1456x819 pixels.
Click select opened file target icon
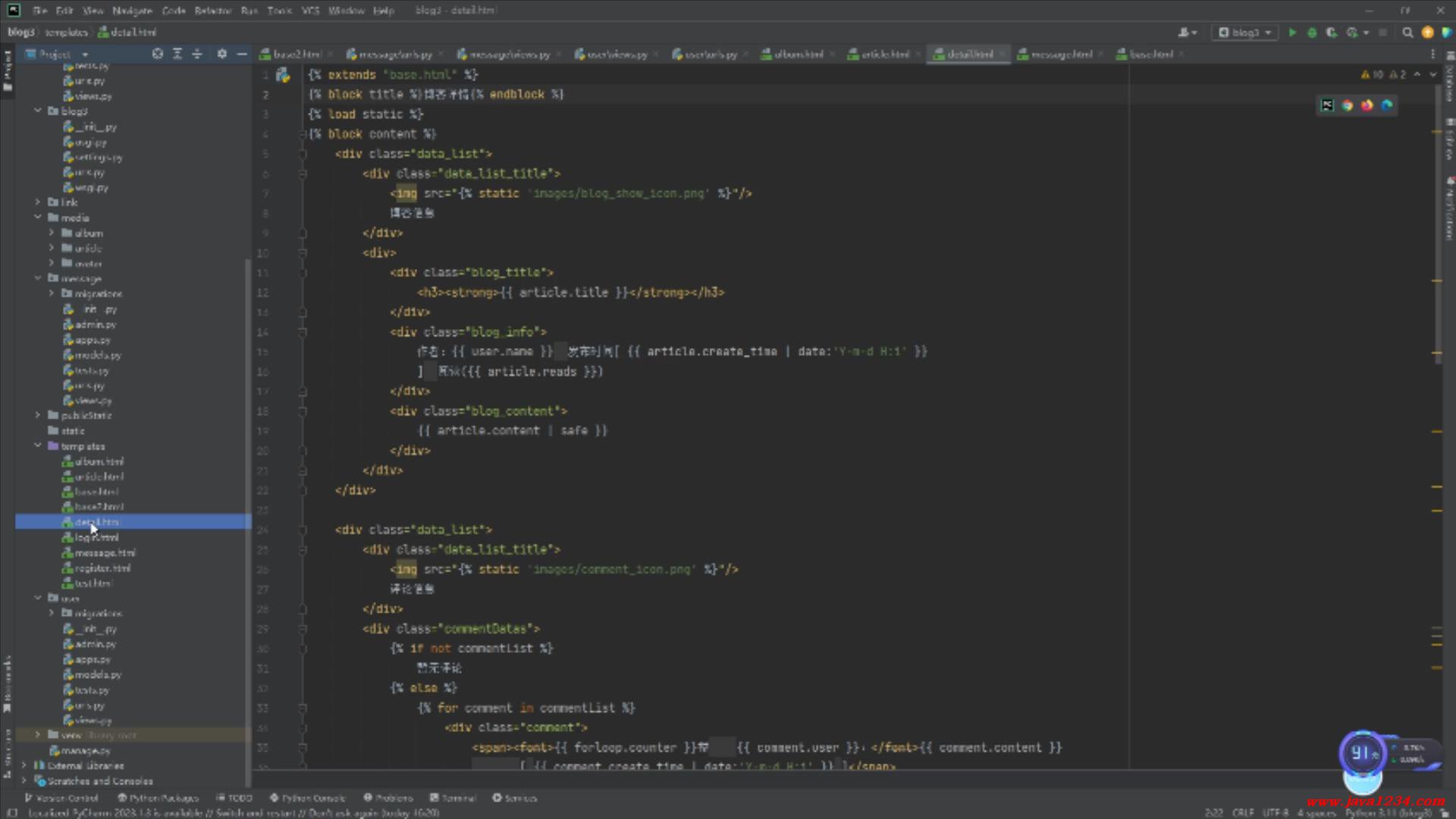[x=157, y=54]
